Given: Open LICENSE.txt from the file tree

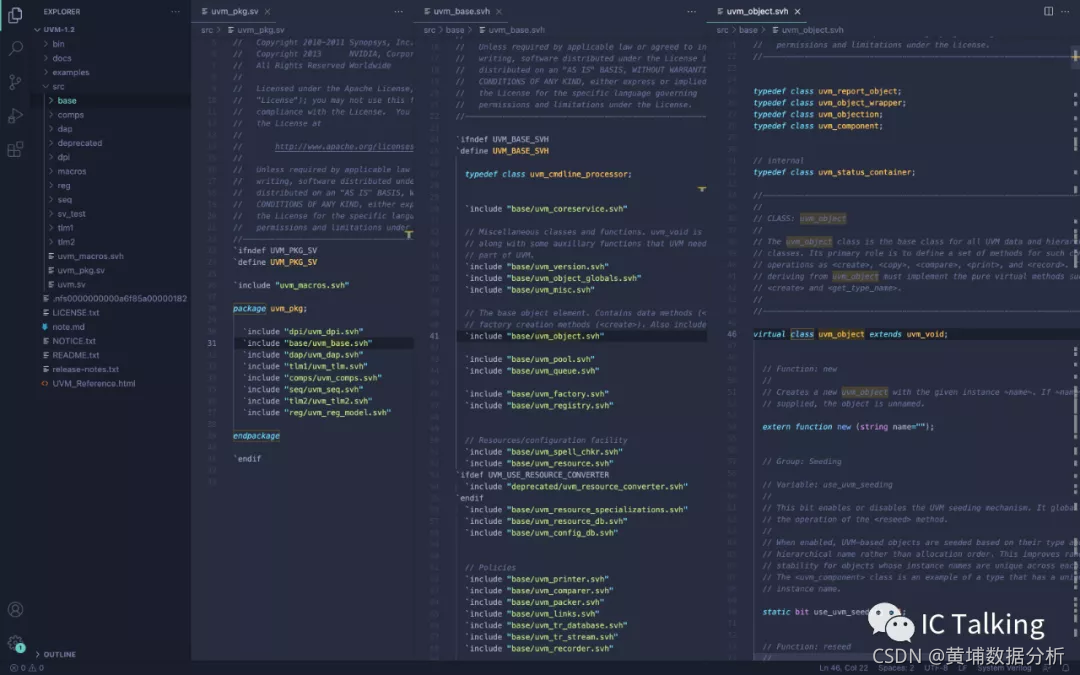Looking at the screenshot, I should click(76, 313).
